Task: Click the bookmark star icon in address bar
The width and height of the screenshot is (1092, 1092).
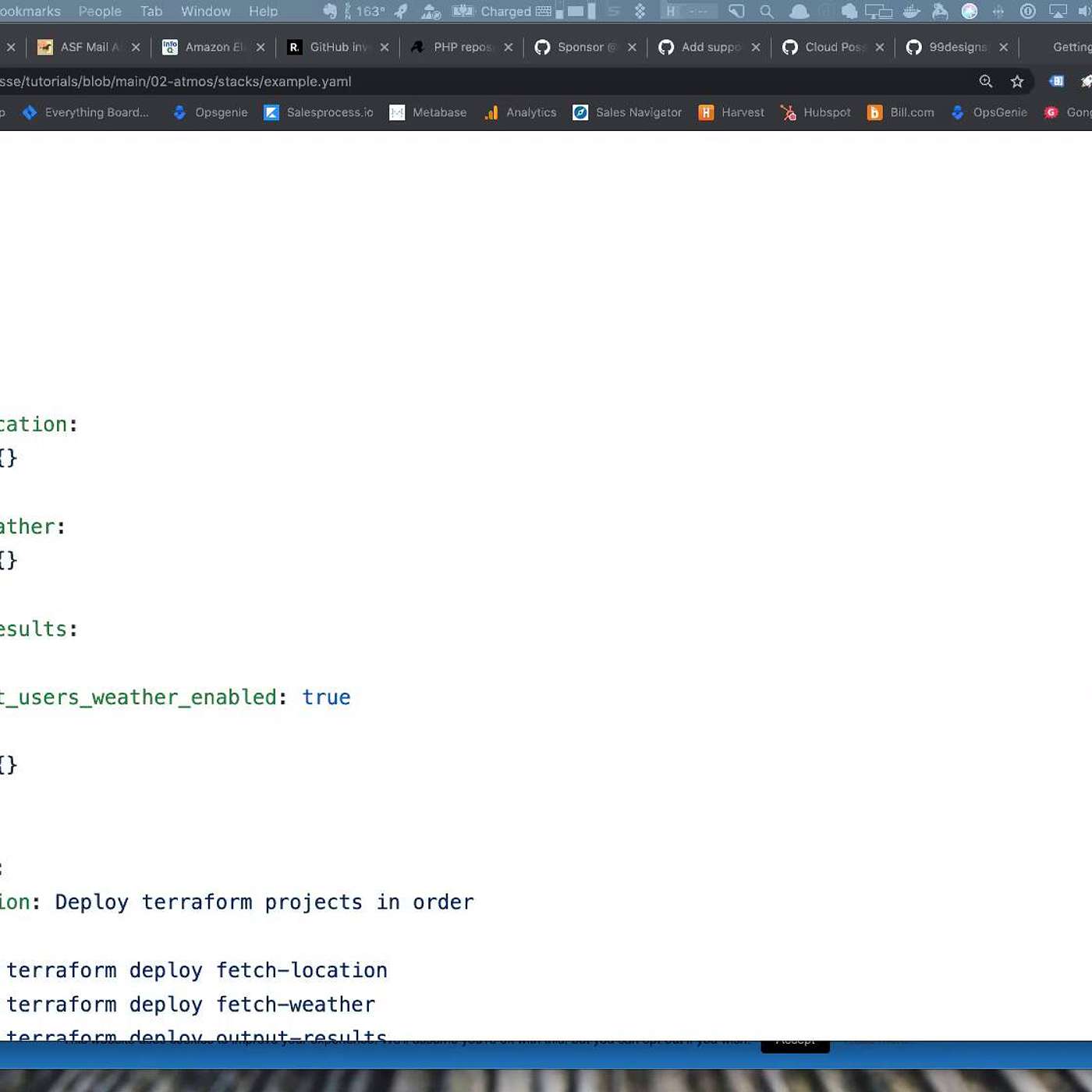Action: (x=1016, y=81)
